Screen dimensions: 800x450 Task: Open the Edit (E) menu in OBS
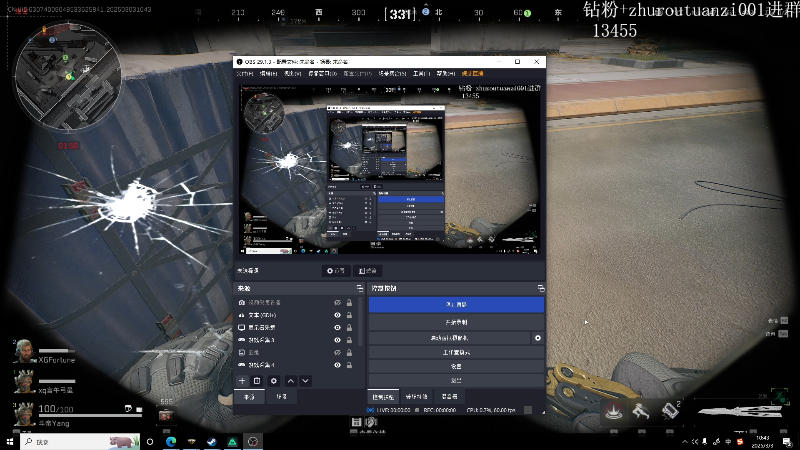268,74
